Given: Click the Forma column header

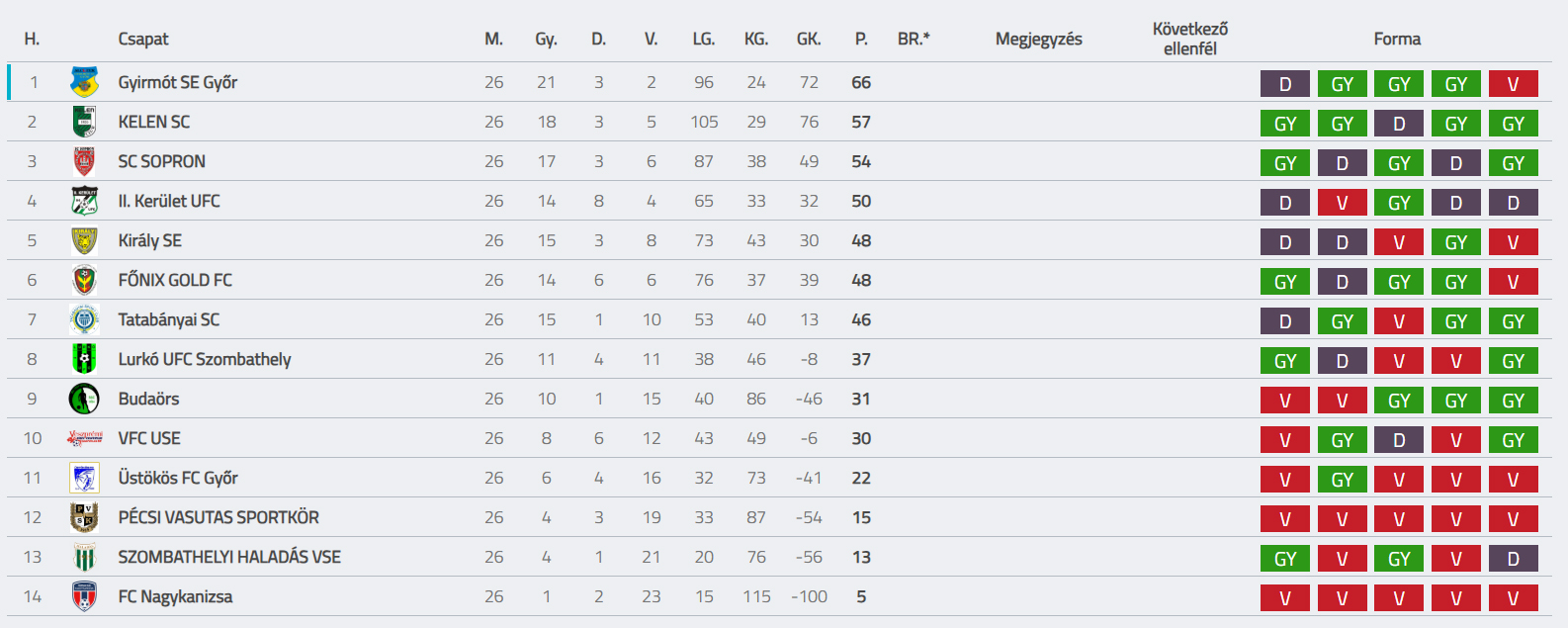Looking at the screenshot, I should click(1397, 39).
